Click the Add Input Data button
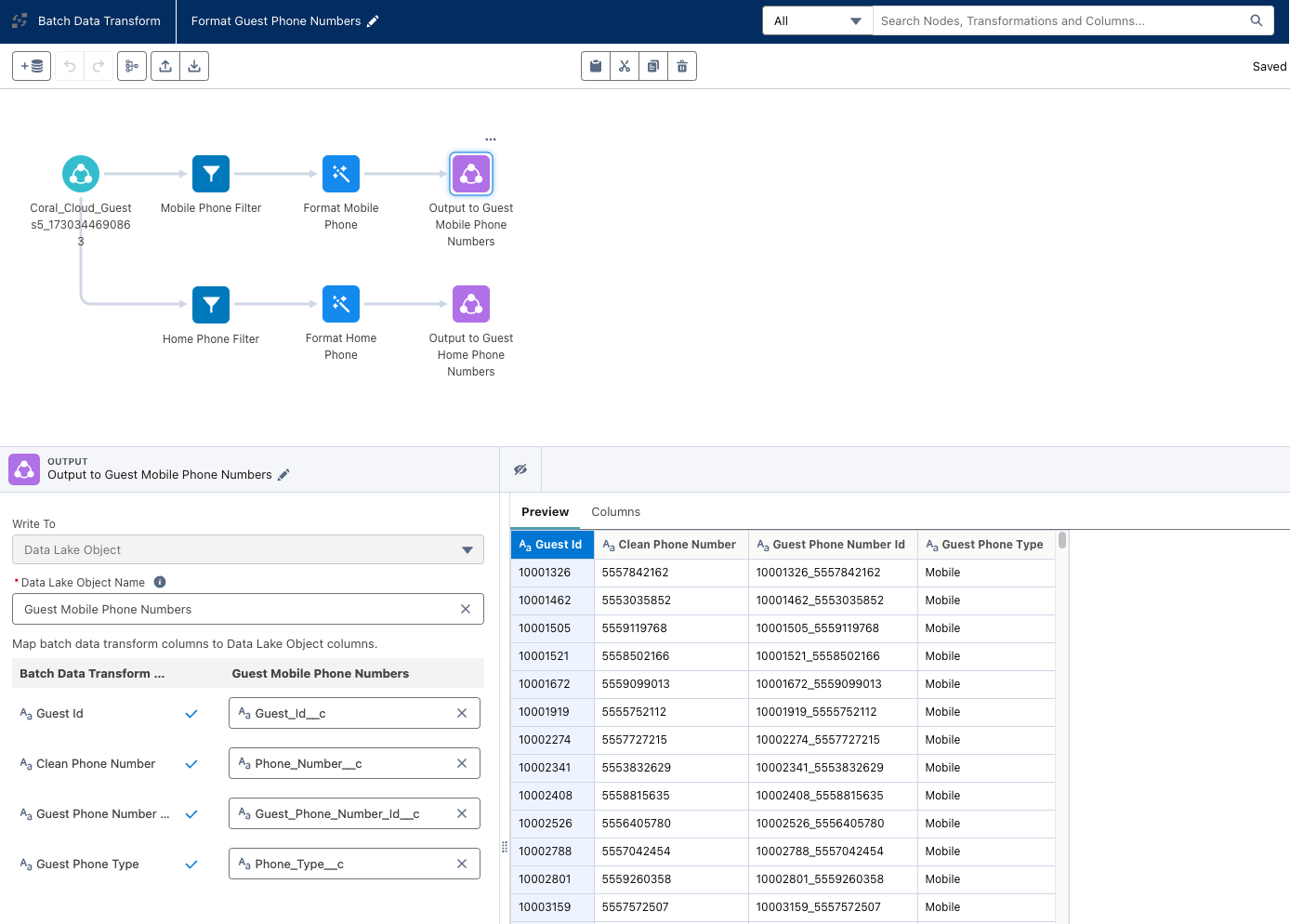The image size is (1290, 924). click(x=32, y=66)
